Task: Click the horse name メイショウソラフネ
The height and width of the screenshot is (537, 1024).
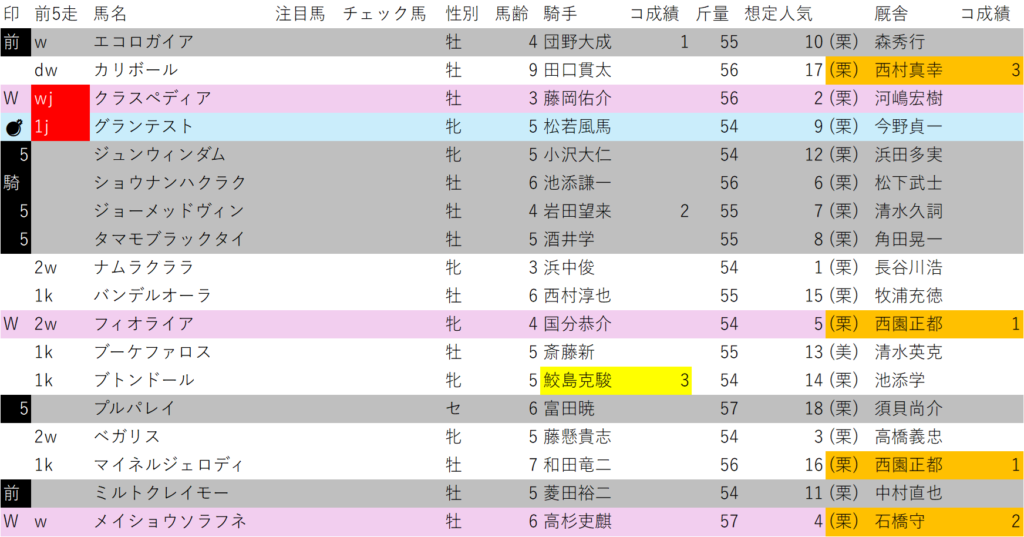Action: click(170, 521)
